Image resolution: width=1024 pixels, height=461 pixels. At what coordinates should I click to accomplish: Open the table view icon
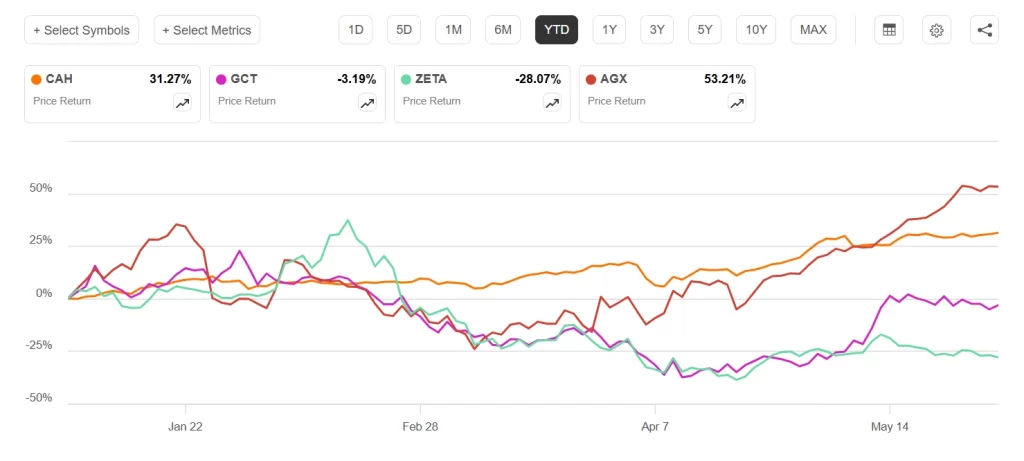888,30
